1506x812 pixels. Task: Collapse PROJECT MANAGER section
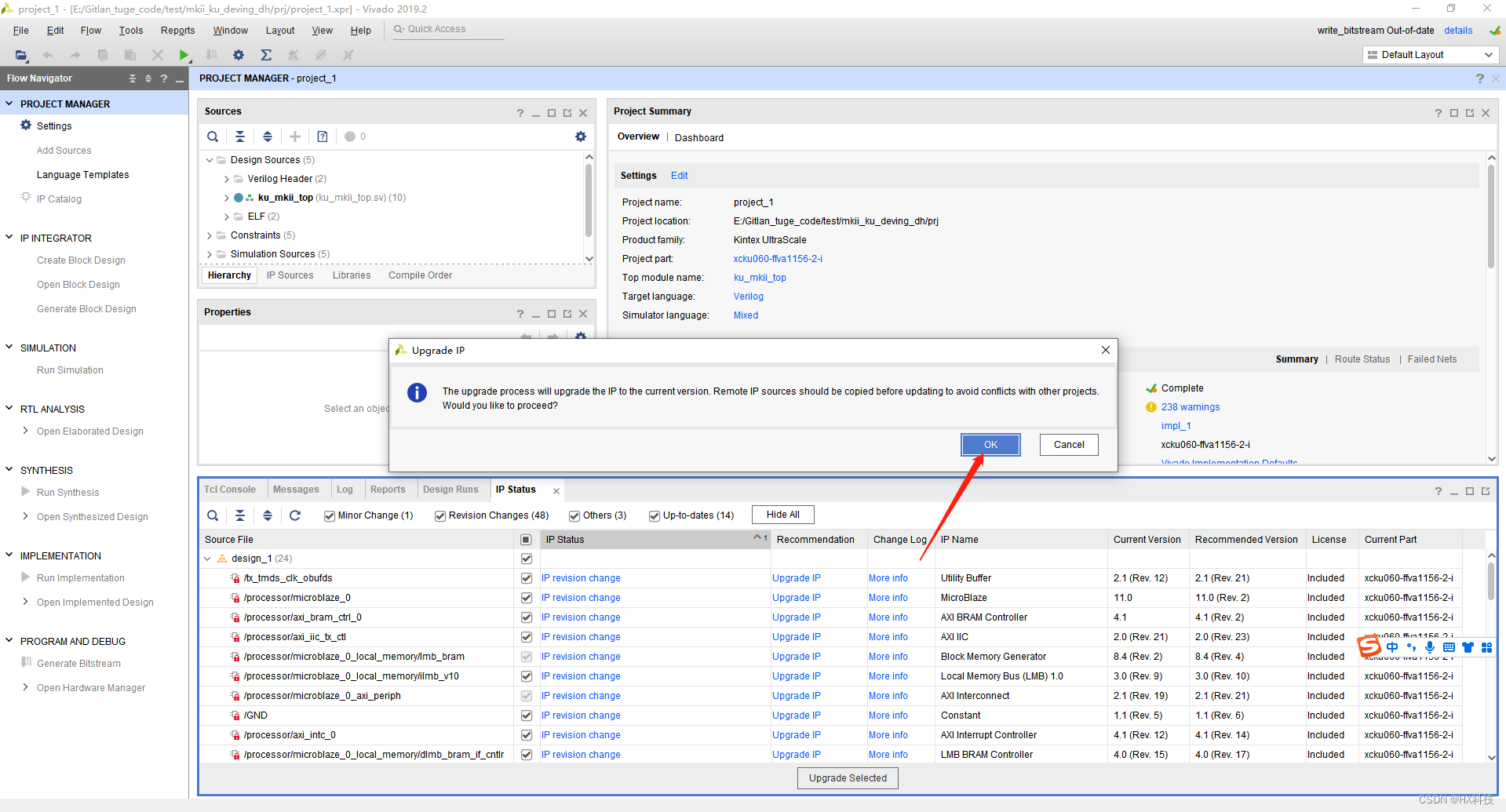point(9,104)
